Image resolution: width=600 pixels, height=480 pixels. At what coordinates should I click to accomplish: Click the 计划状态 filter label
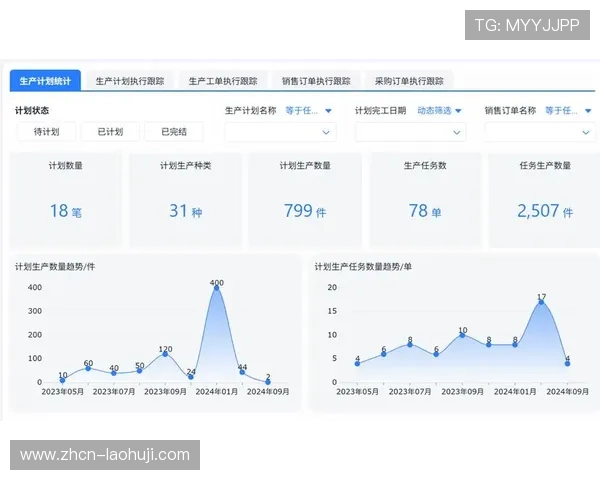[x=32, y=111]
